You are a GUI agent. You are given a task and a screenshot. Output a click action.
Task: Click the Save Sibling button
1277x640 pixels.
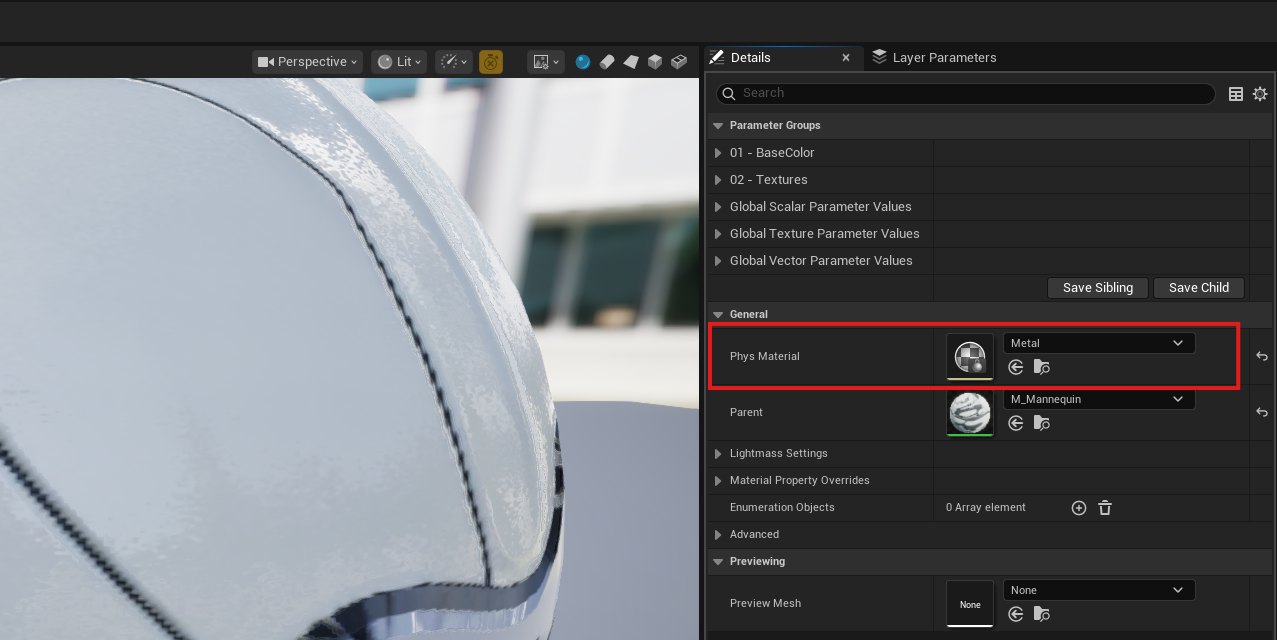(1098, 288)
